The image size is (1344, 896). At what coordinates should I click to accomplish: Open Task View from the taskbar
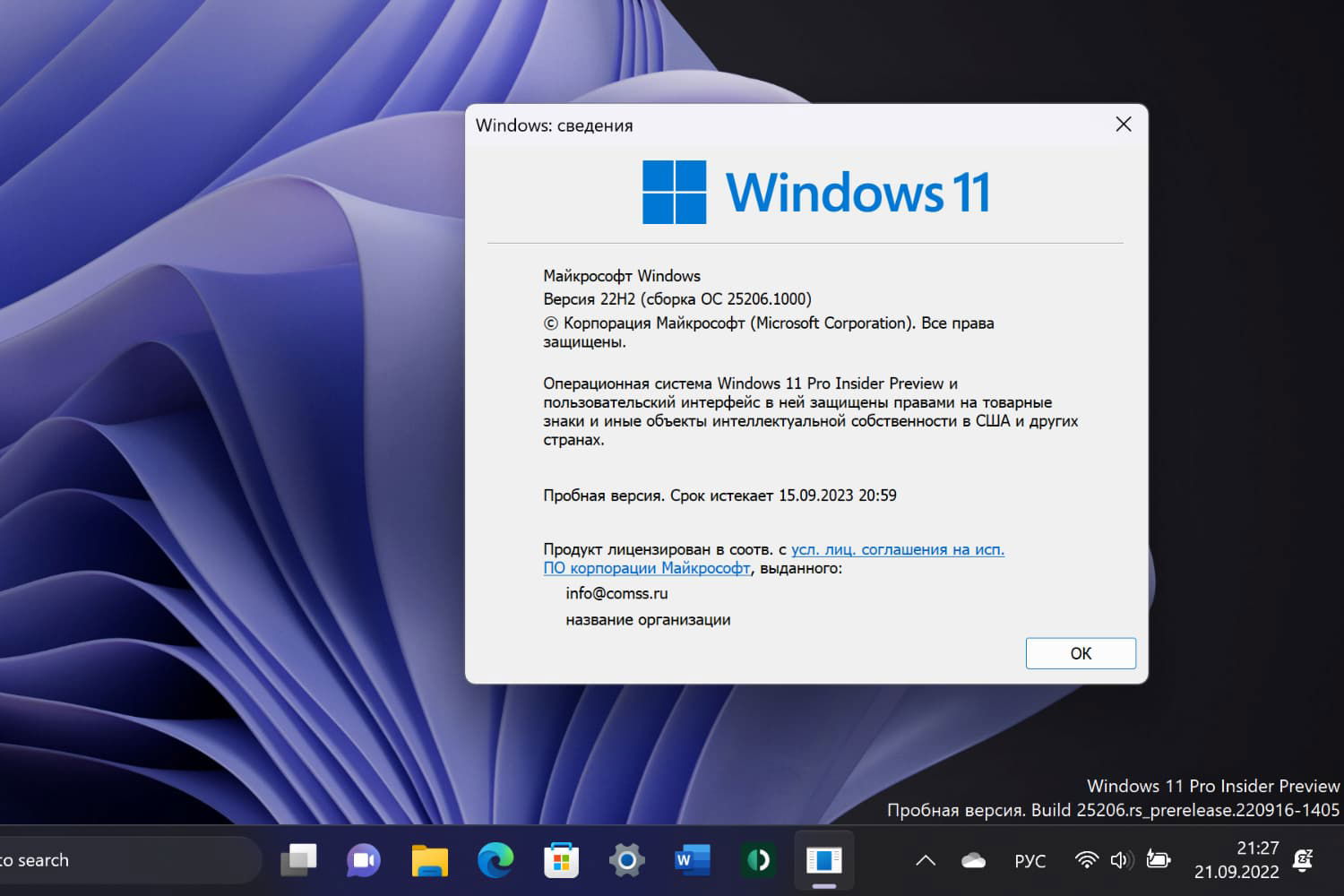(298, 860)
